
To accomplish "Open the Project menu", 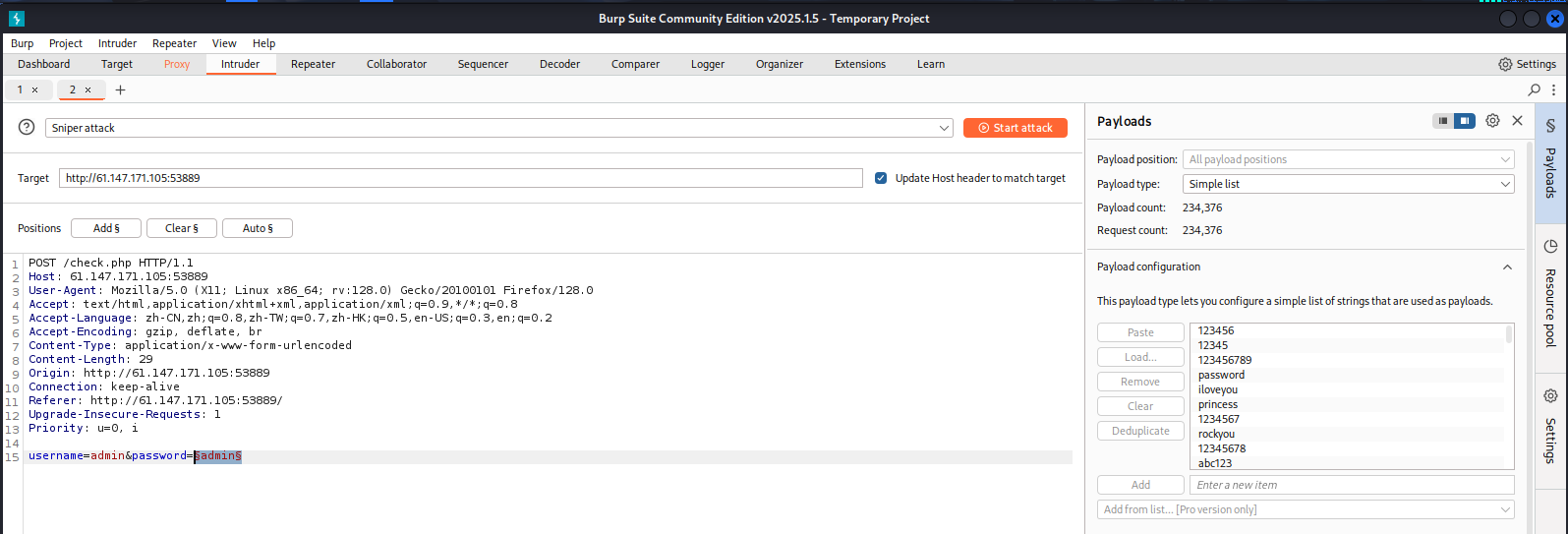I will [66, 43].
